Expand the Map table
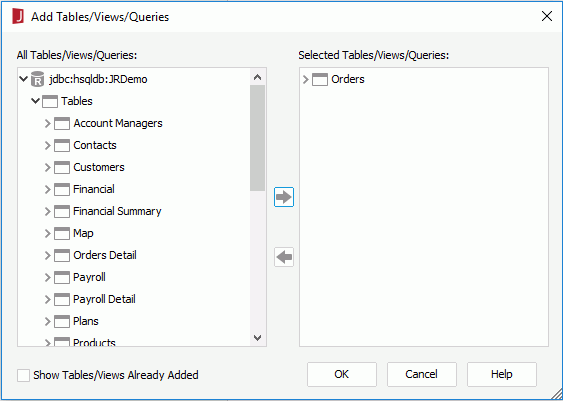 point(47,233)
